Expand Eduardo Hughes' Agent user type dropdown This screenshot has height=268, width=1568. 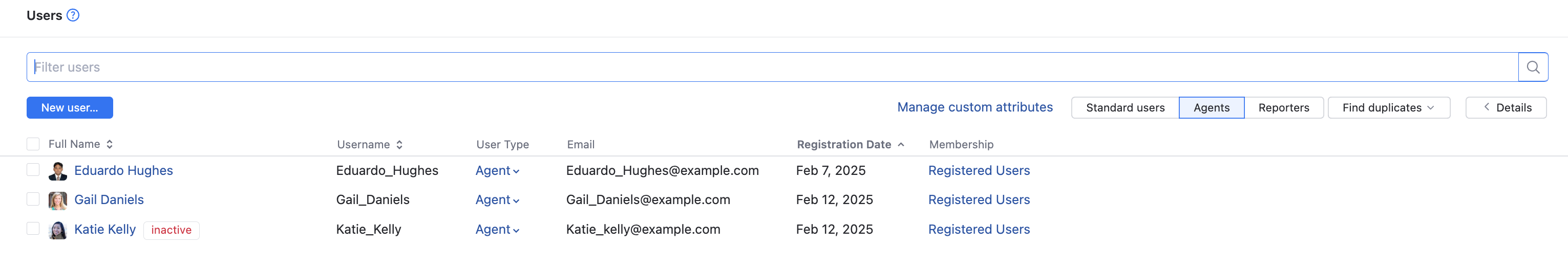497,171
